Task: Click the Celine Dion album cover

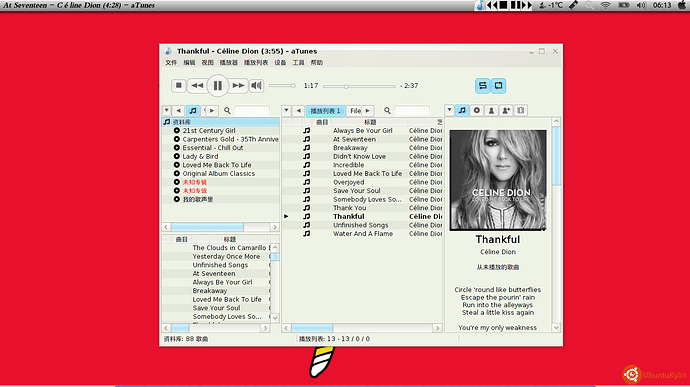Action: [x=498, y=180]
